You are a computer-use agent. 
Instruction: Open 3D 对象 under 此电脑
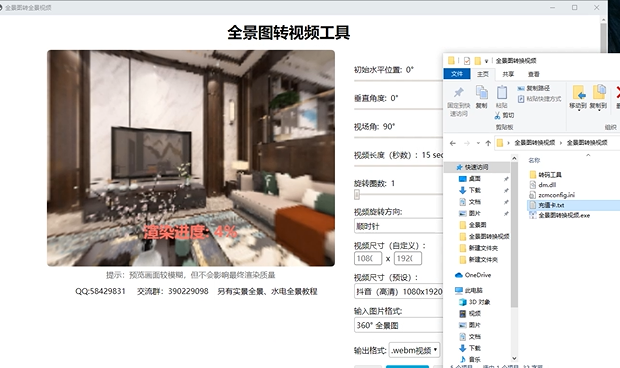pos(479,302)
